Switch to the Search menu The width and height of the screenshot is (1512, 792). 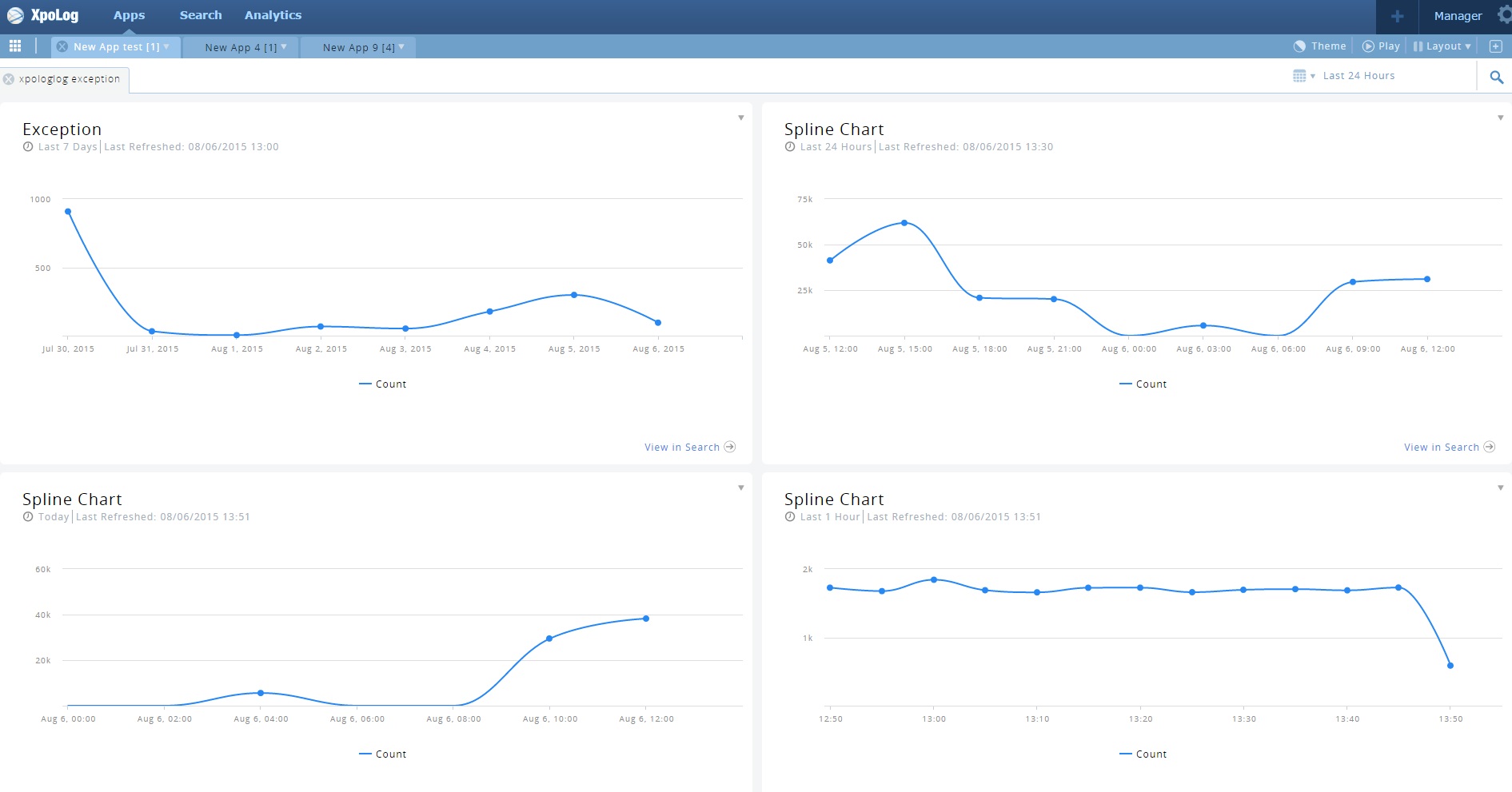tap(201, 15)
